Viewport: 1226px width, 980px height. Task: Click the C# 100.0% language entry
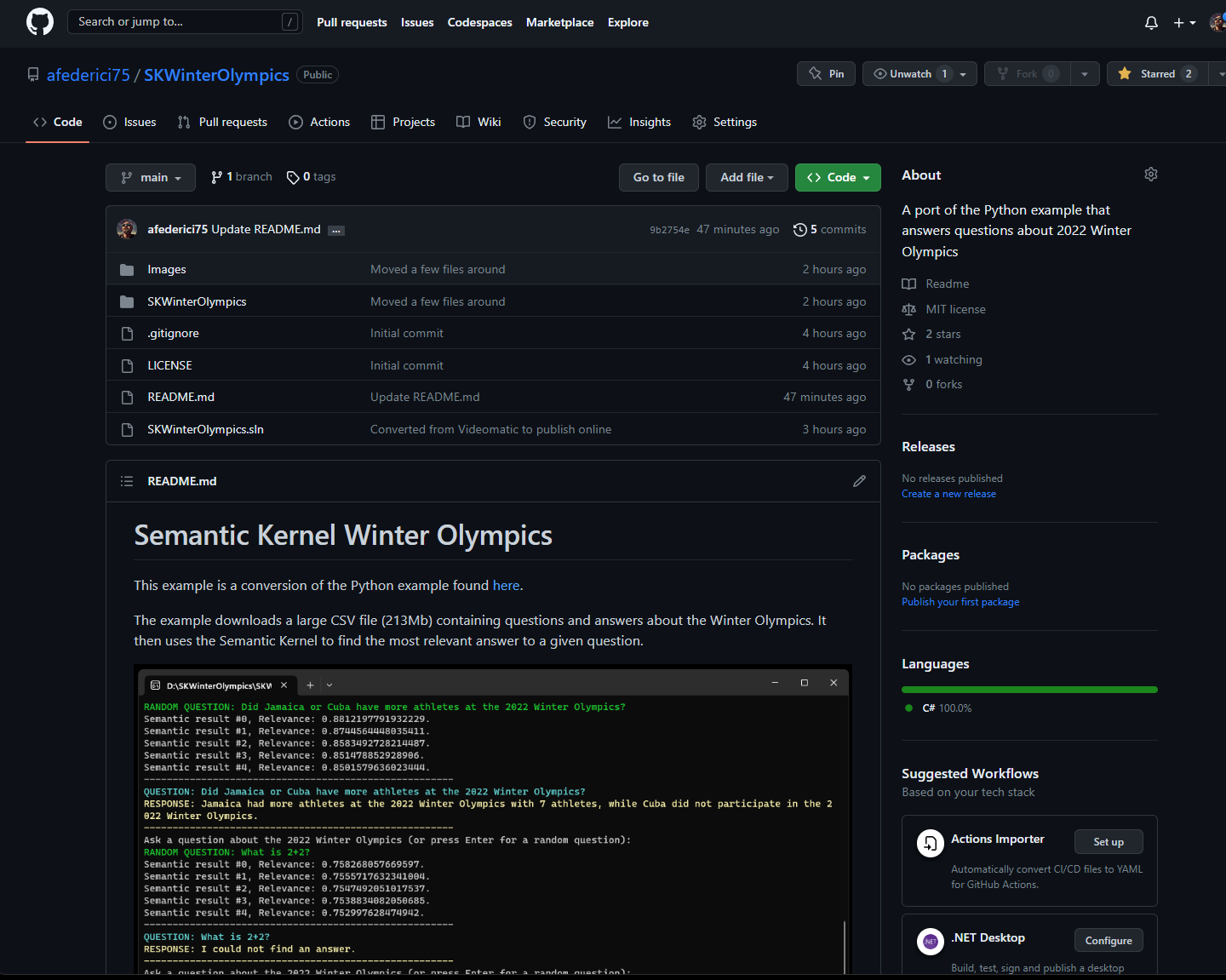click(938, 708)
